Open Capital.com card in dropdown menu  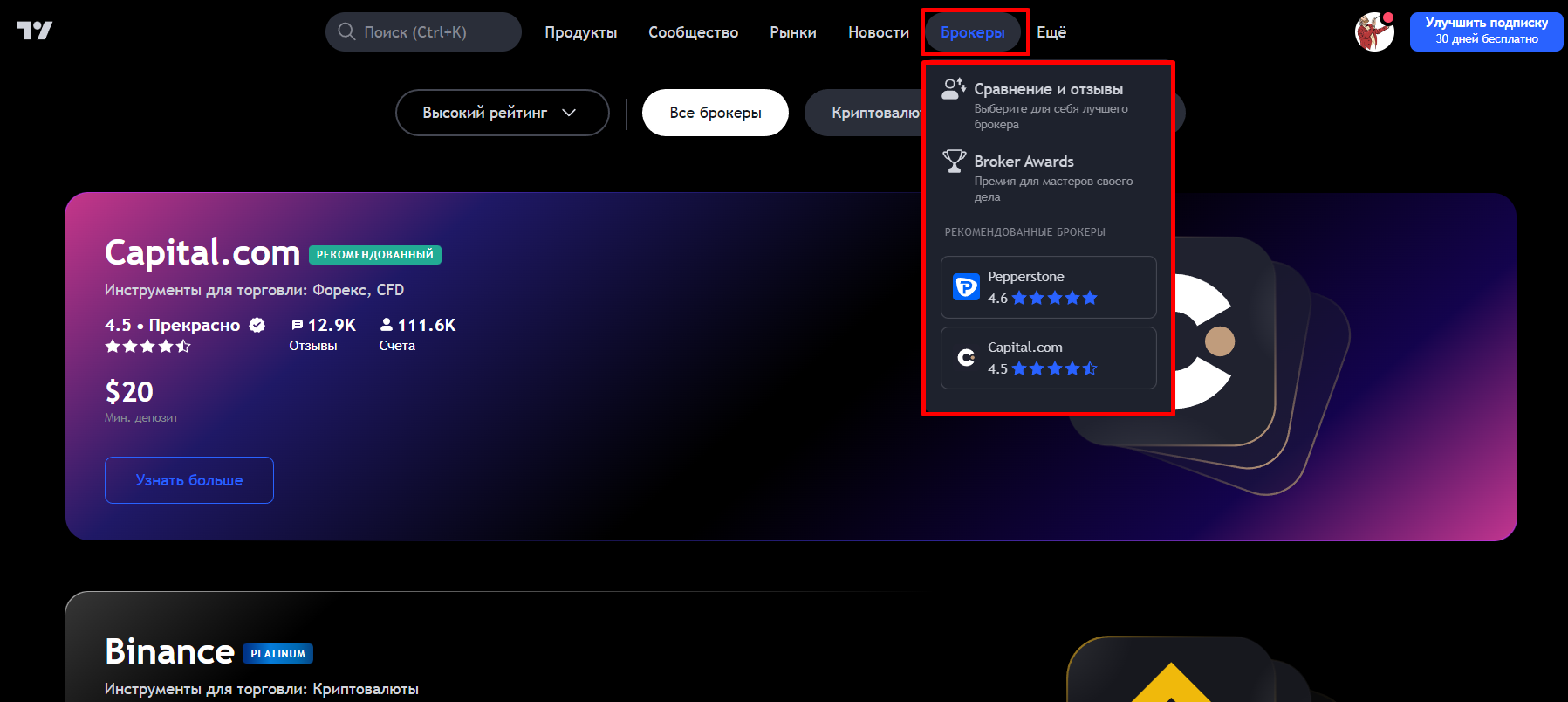[1049, 358]
